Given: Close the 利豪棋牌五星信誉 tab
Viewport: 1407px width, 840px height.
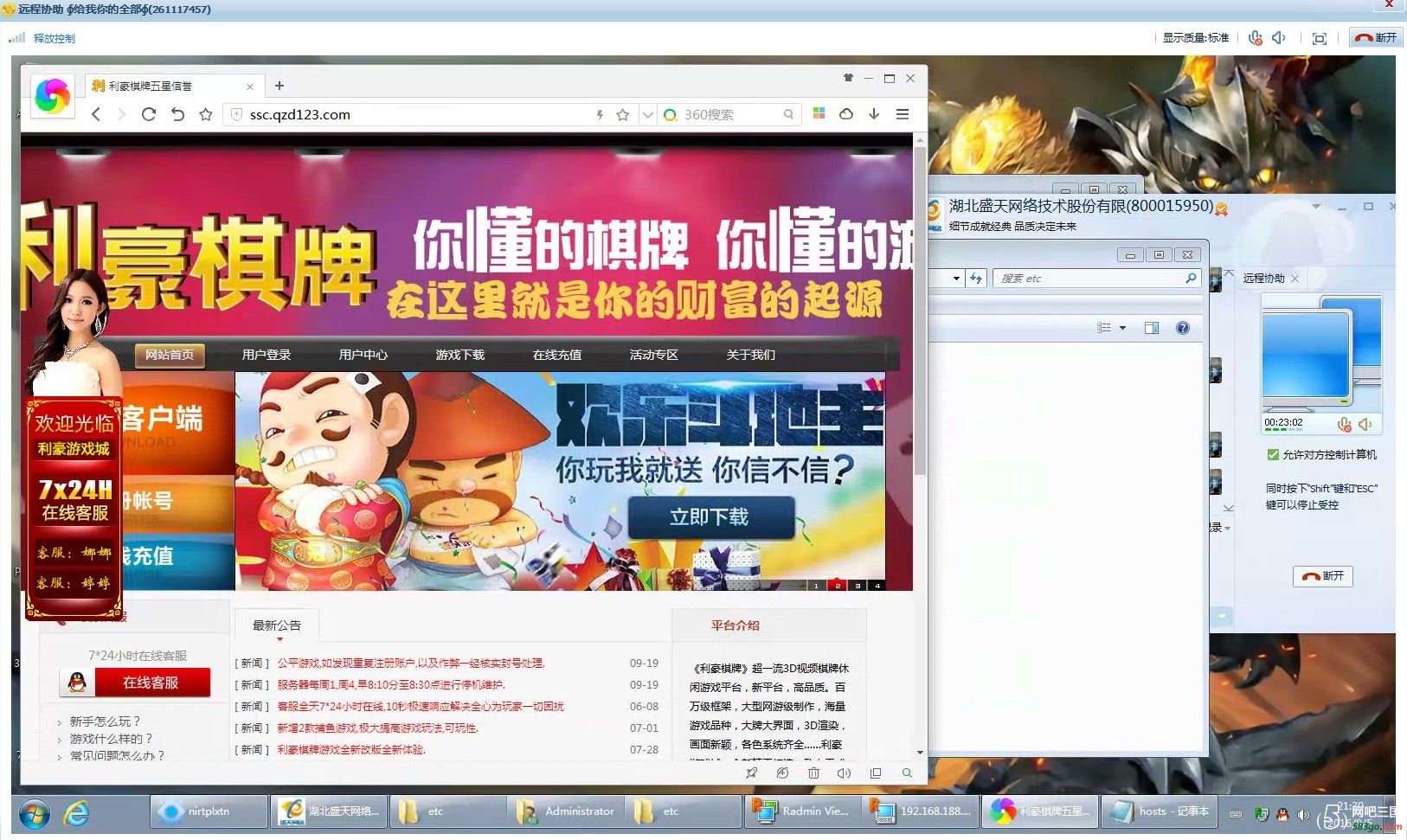Looking at the screenshot, I should 250,87.
